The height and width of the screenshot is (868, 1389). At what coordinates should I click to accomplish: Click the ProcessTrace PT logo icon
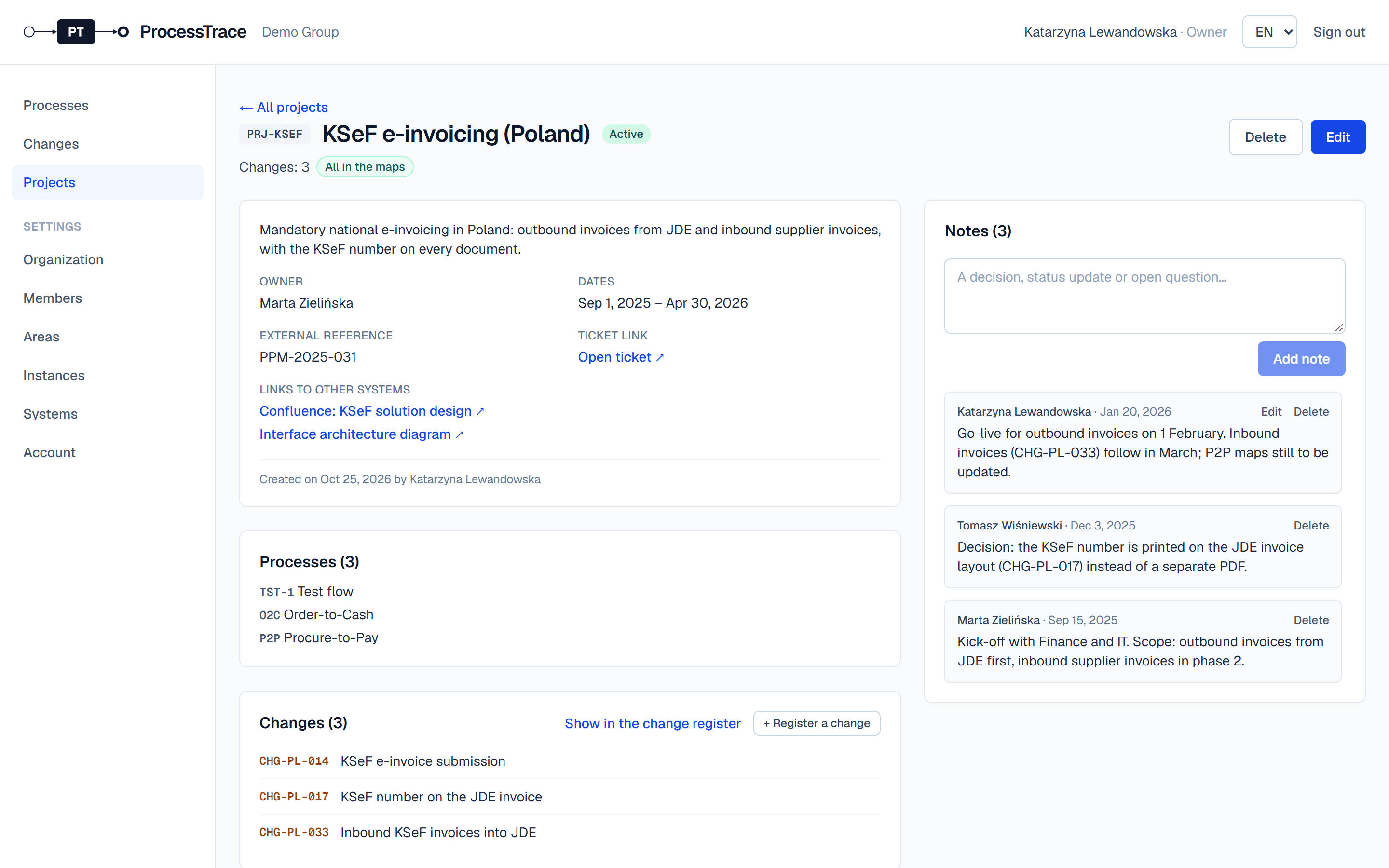point(76,31)
